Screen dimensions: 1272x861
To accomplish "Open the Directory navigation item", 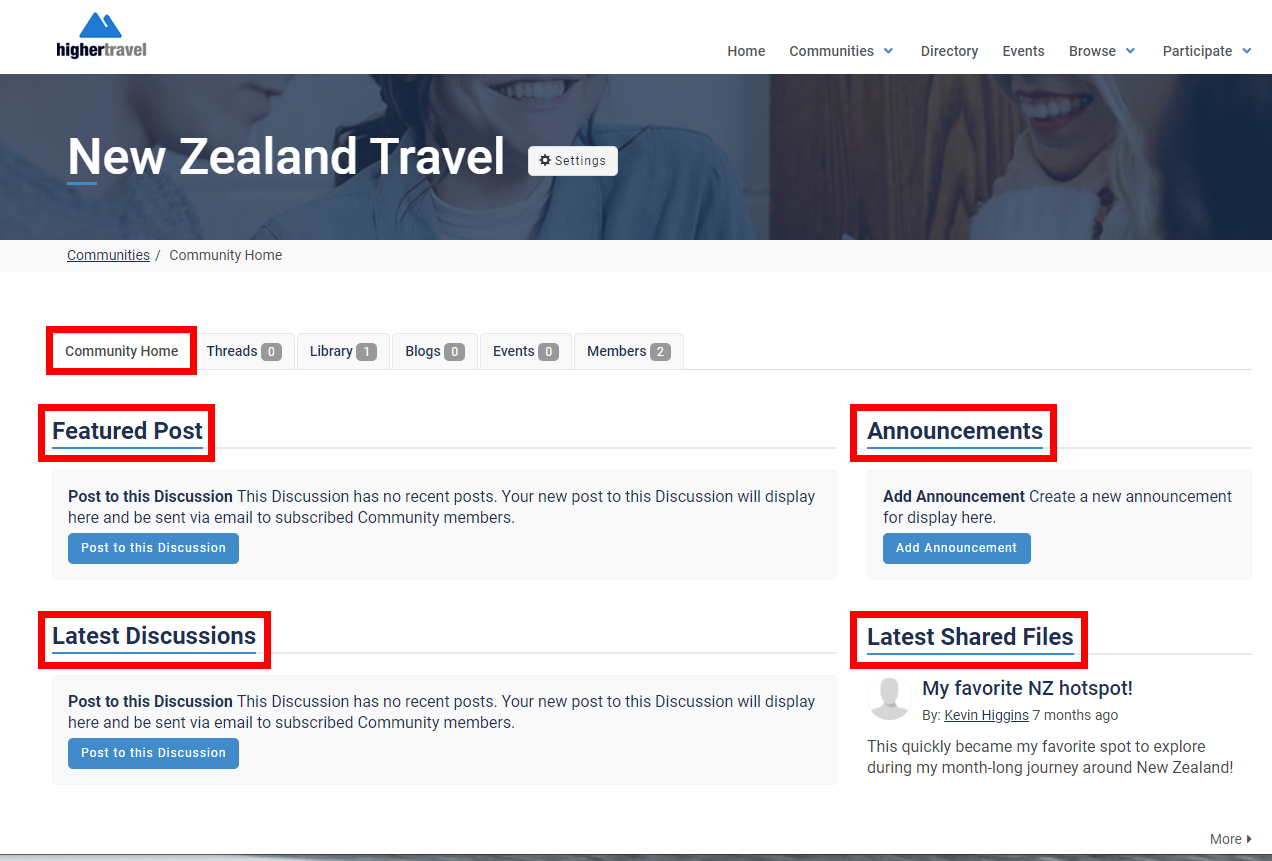I will click(x=949, y=51).
